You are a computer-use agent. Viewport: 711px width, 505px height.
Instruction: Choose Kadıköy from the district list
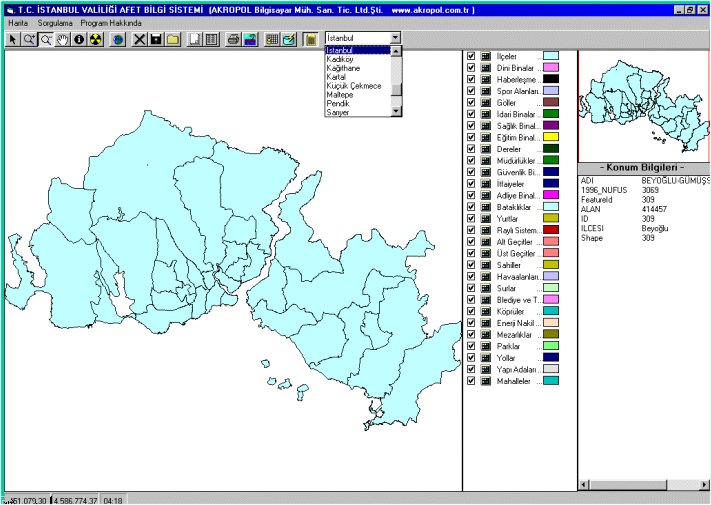[x=340, y=59]
